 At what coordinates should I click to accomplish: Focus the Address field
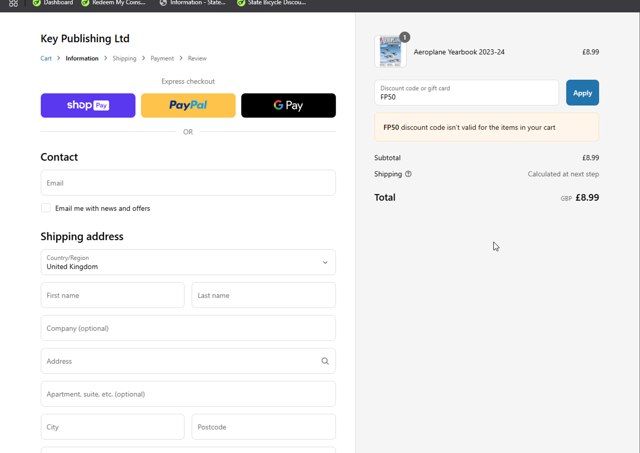[188, 361]
